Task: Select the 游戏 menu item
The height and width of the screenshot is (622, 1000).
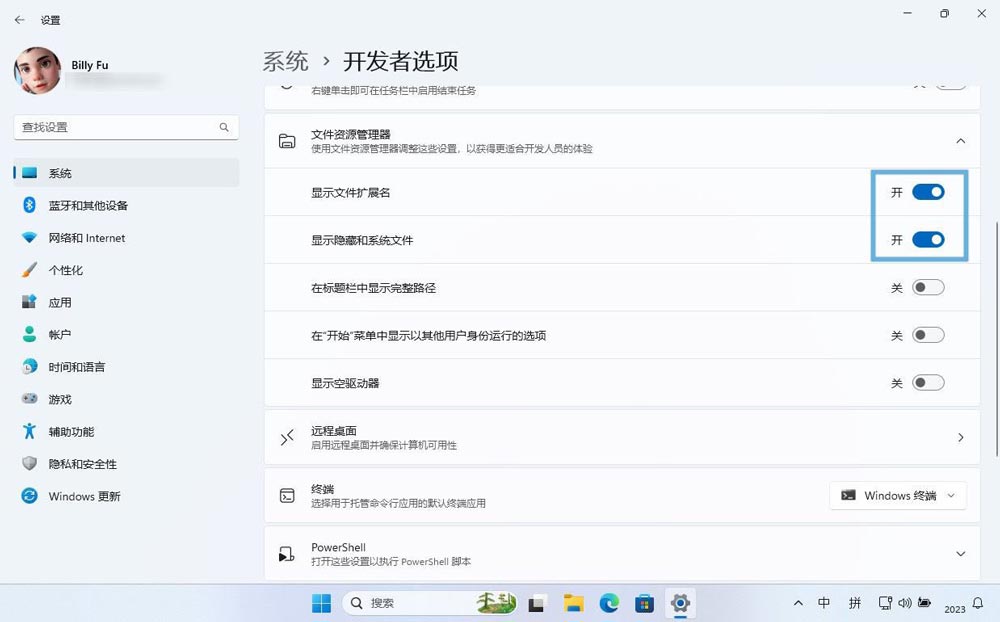Action: (60, 399)
